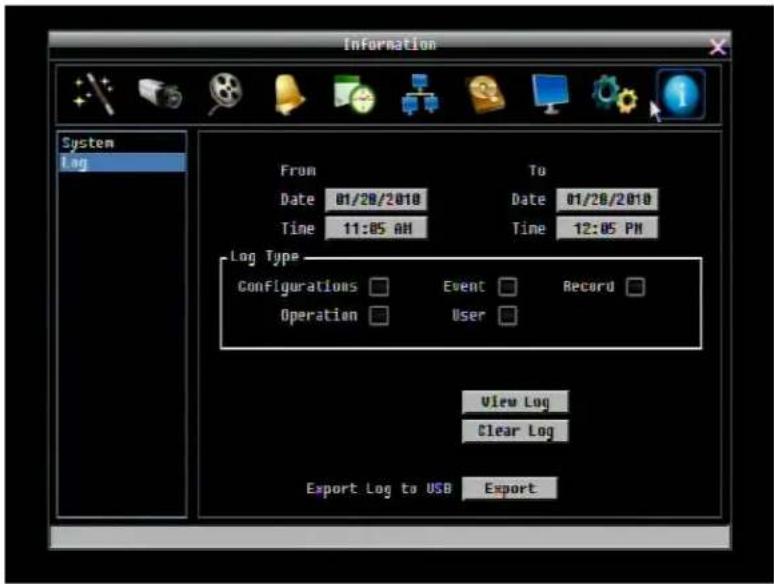774x584 pixels.
Task: Open the alarm bell icon
Action: (289, 95)
